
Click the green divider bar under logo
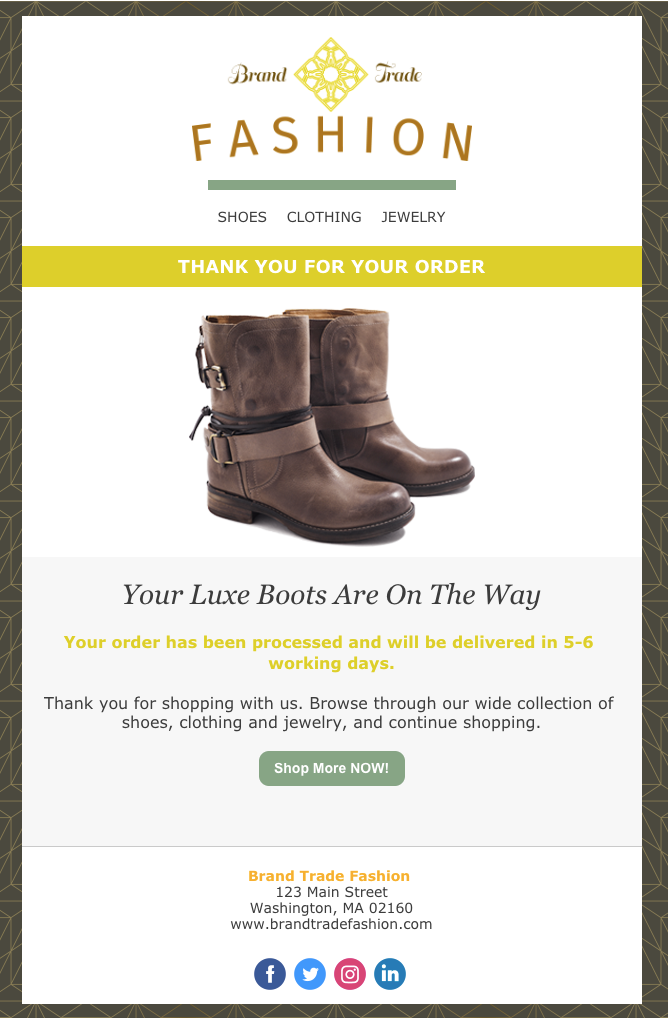tap(332, 185)
